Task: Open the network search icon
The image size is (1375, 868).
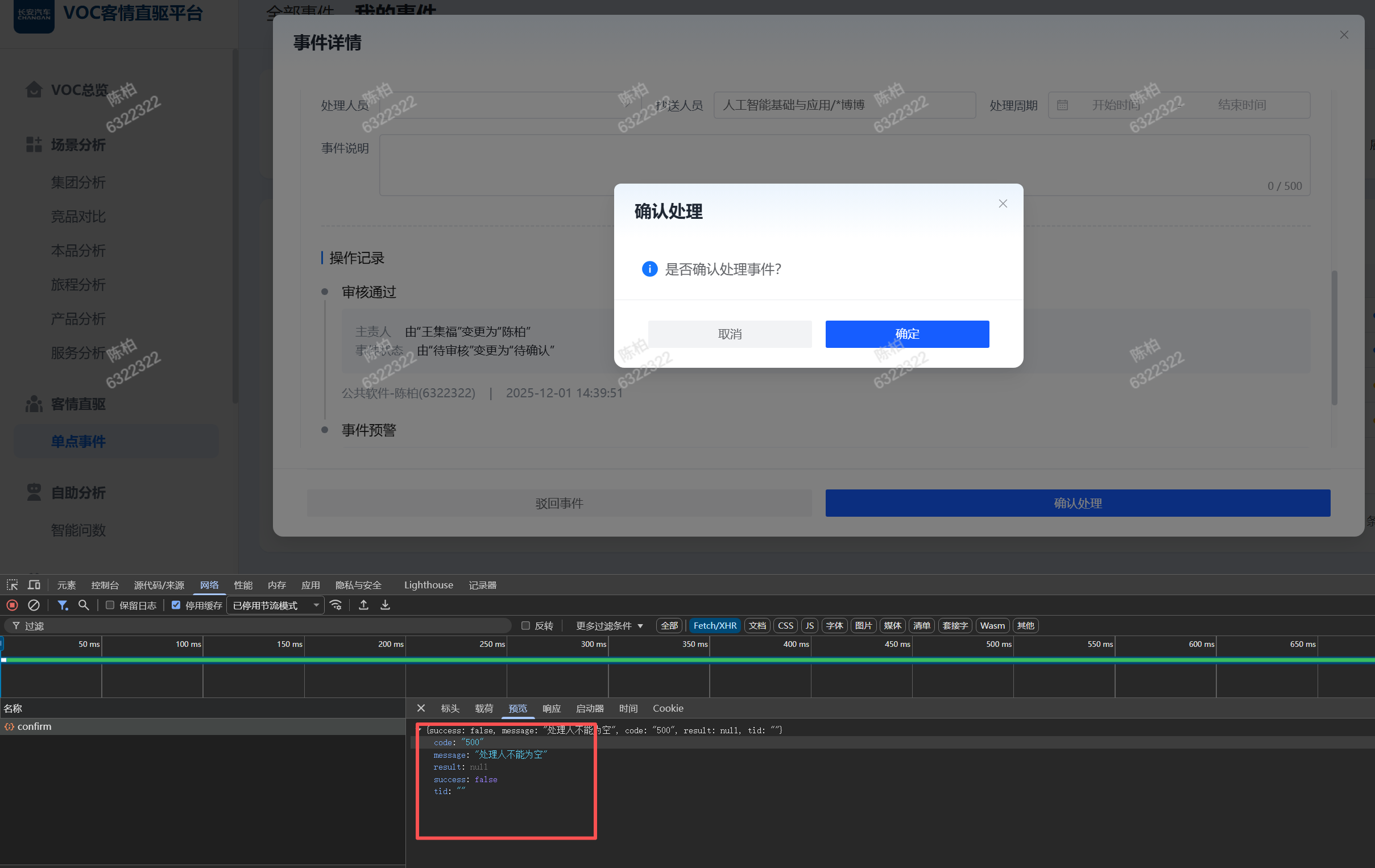Action: click(x=84, y=605)
